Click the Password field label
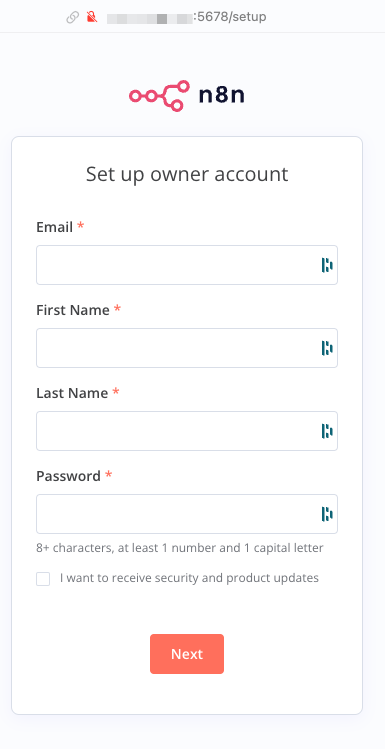This screenshot has height=749, width=385. point(68,476)
